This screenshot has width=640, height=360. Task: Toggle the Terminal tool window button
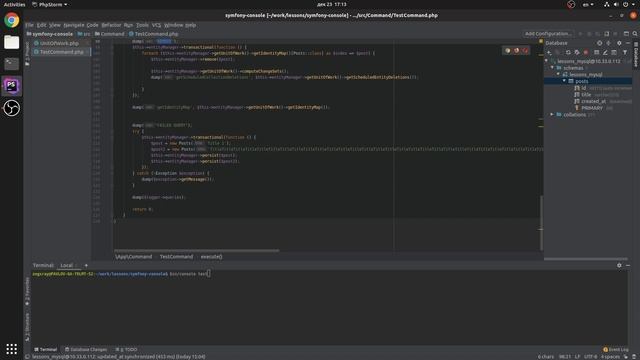click(x=46, y=349)
